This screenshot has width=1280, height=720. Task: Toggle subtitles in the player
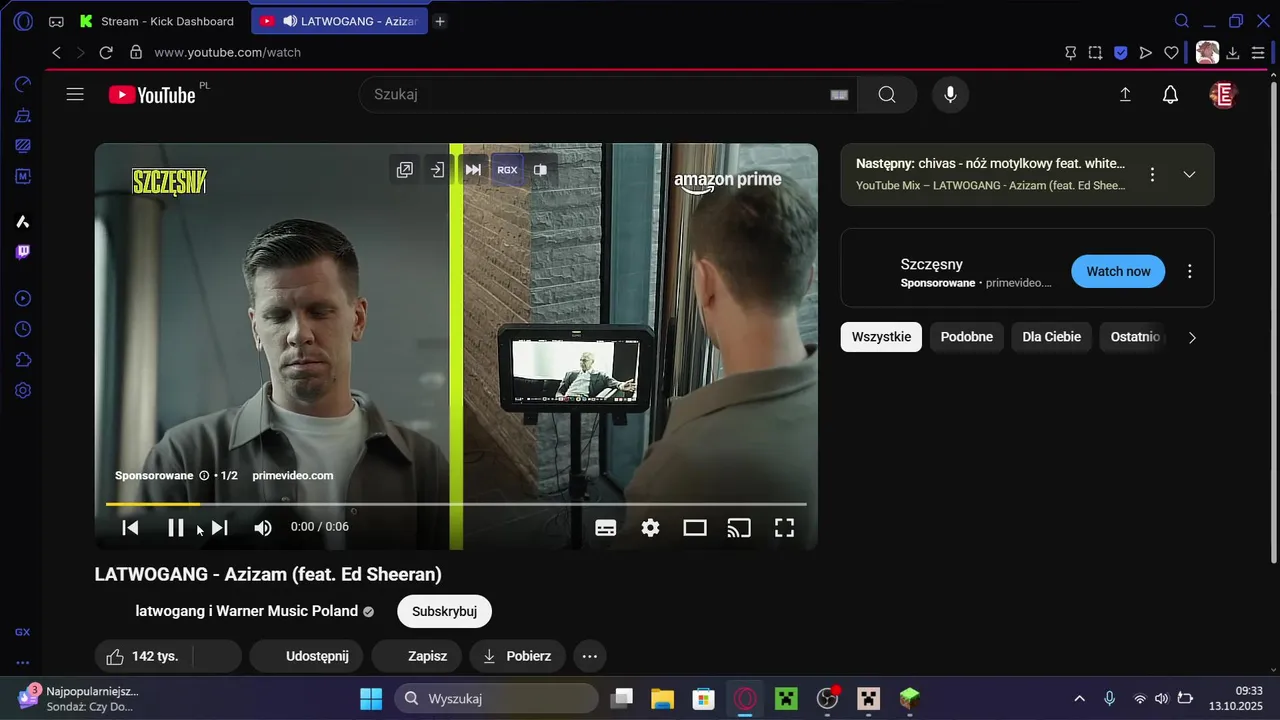(x=606, y=528)
